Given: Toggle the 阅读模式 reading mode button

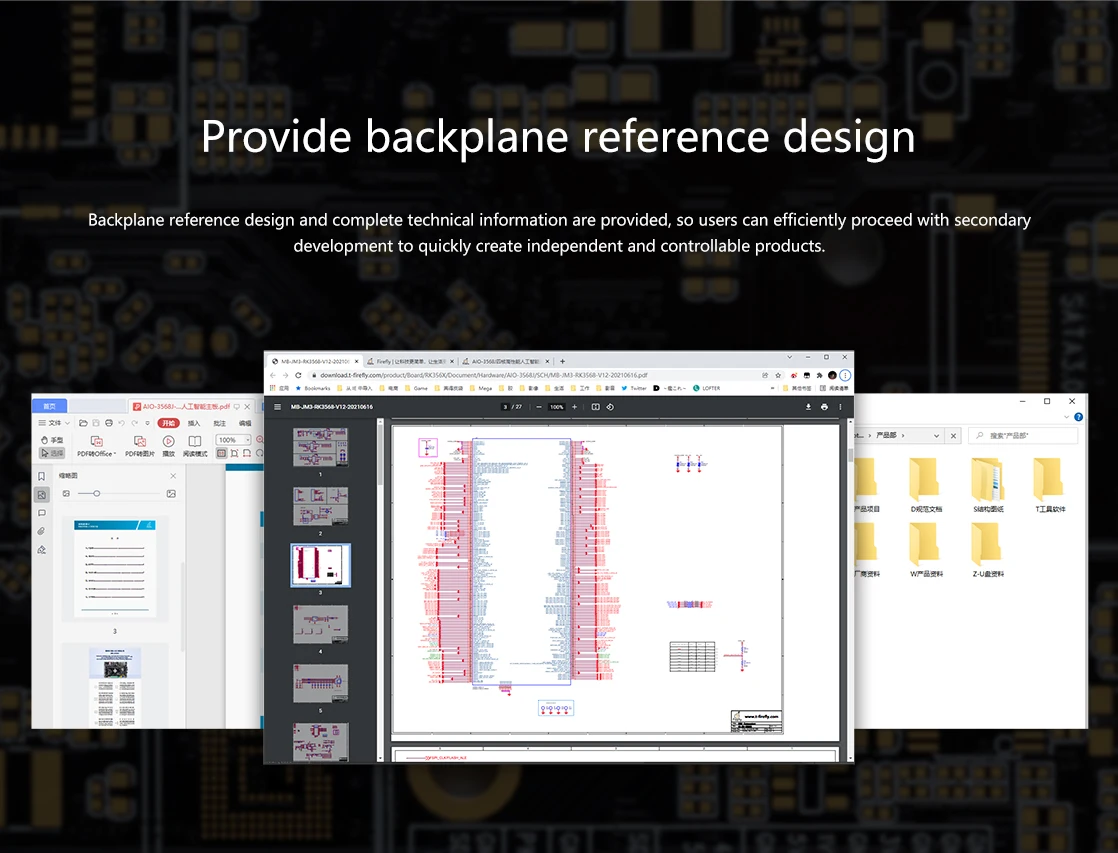Looking at the screenshot, I should pos(194,442).
